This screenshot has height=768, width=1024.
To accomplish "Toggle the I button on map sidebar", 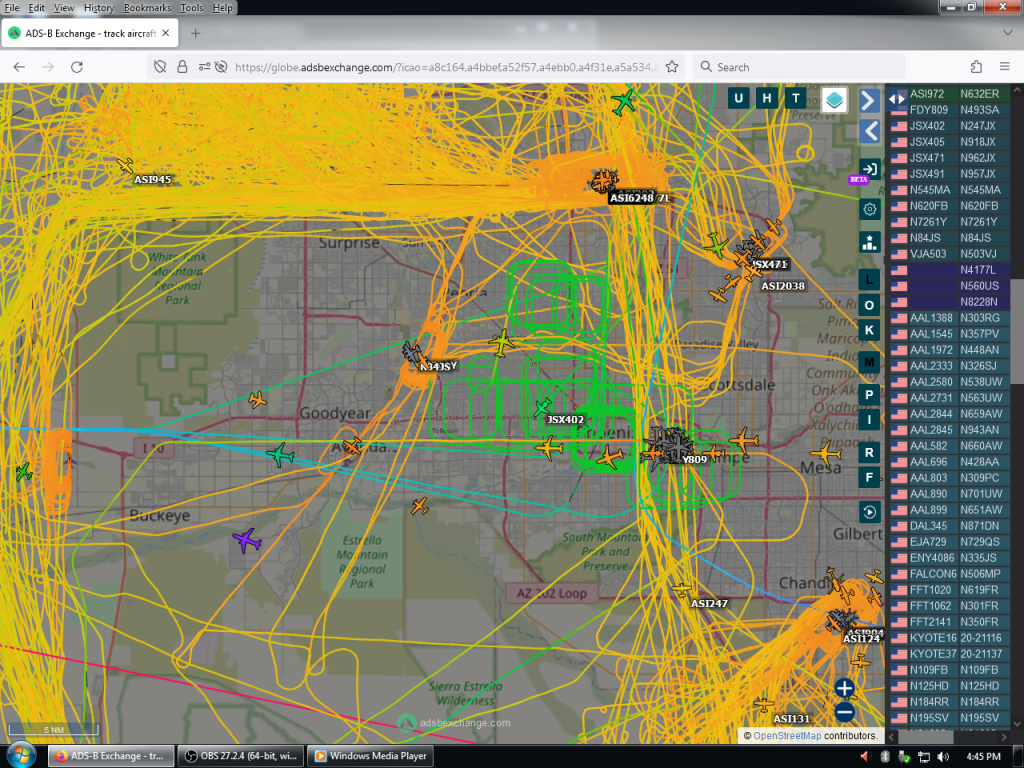I will click(x=869, y=420).
